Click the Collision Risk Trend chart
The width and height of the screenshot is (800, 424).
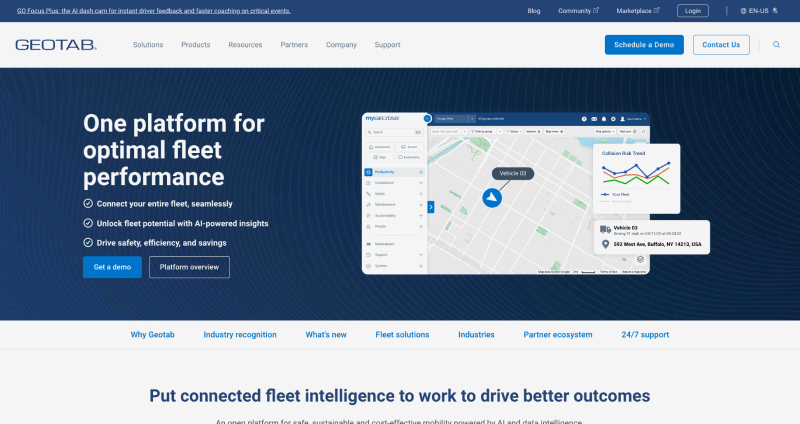tap(636, 174)
